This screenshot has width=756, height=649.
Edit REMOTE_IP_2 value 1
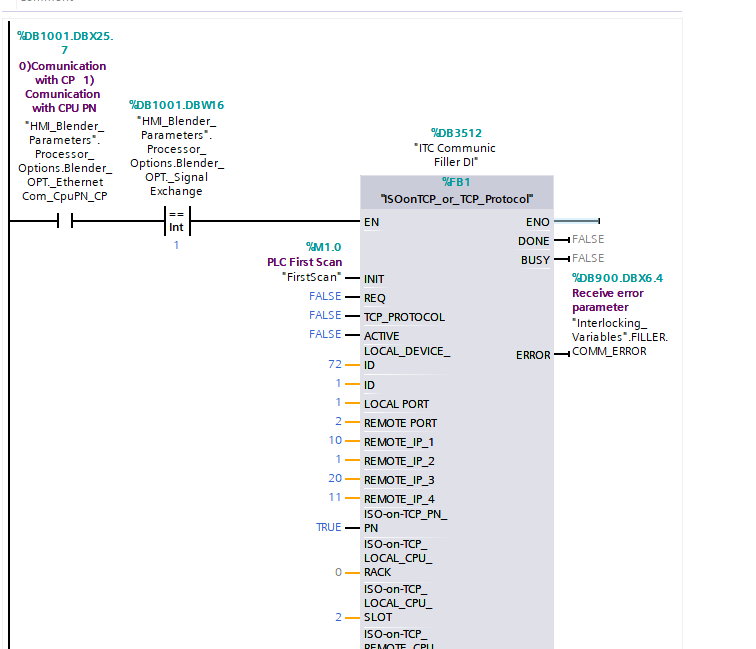338,459
